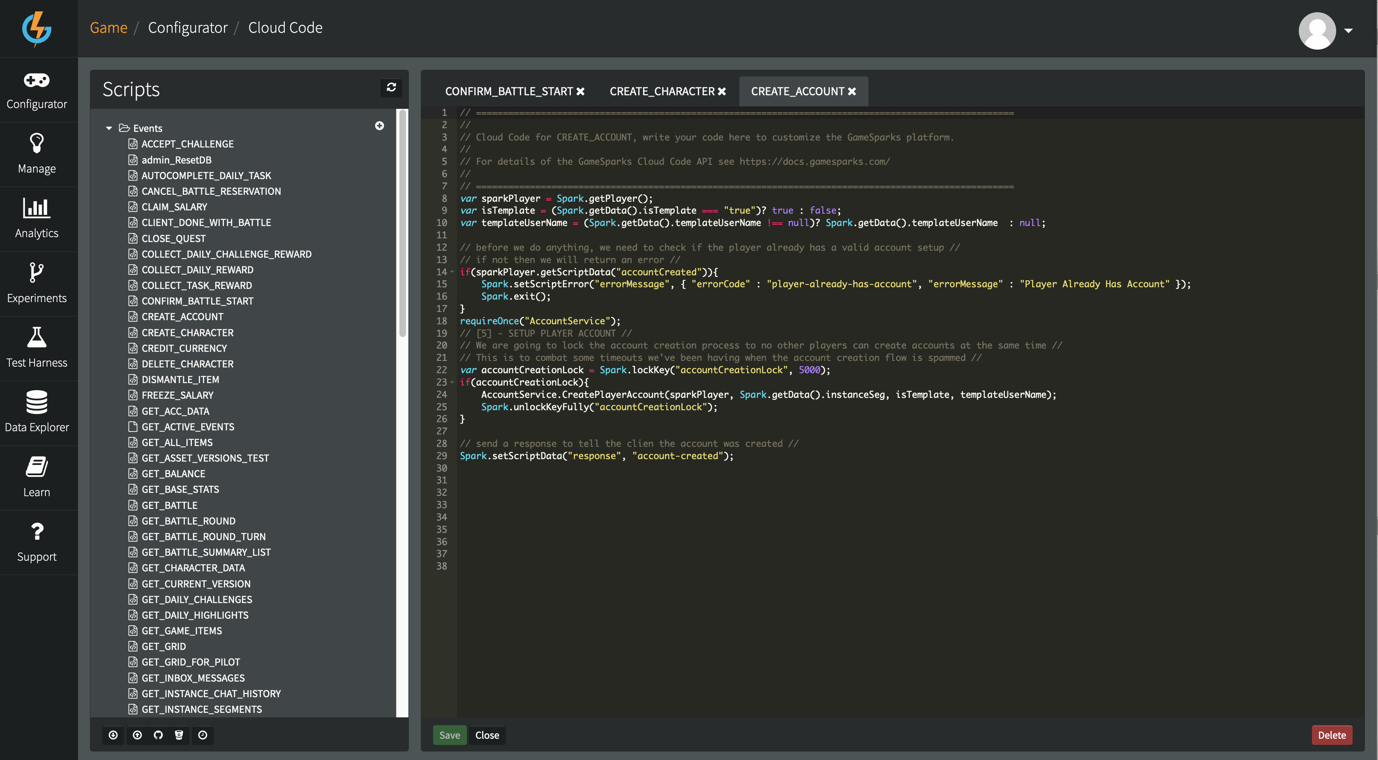Open the FREEZE_SALARY script

[177, 395]
